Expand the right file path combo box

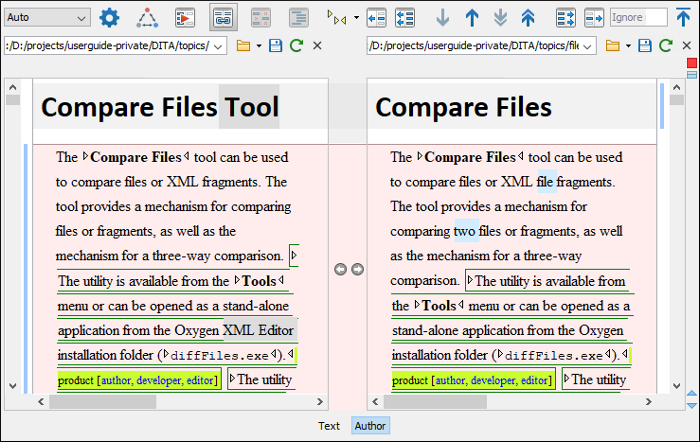pos(587,46)
